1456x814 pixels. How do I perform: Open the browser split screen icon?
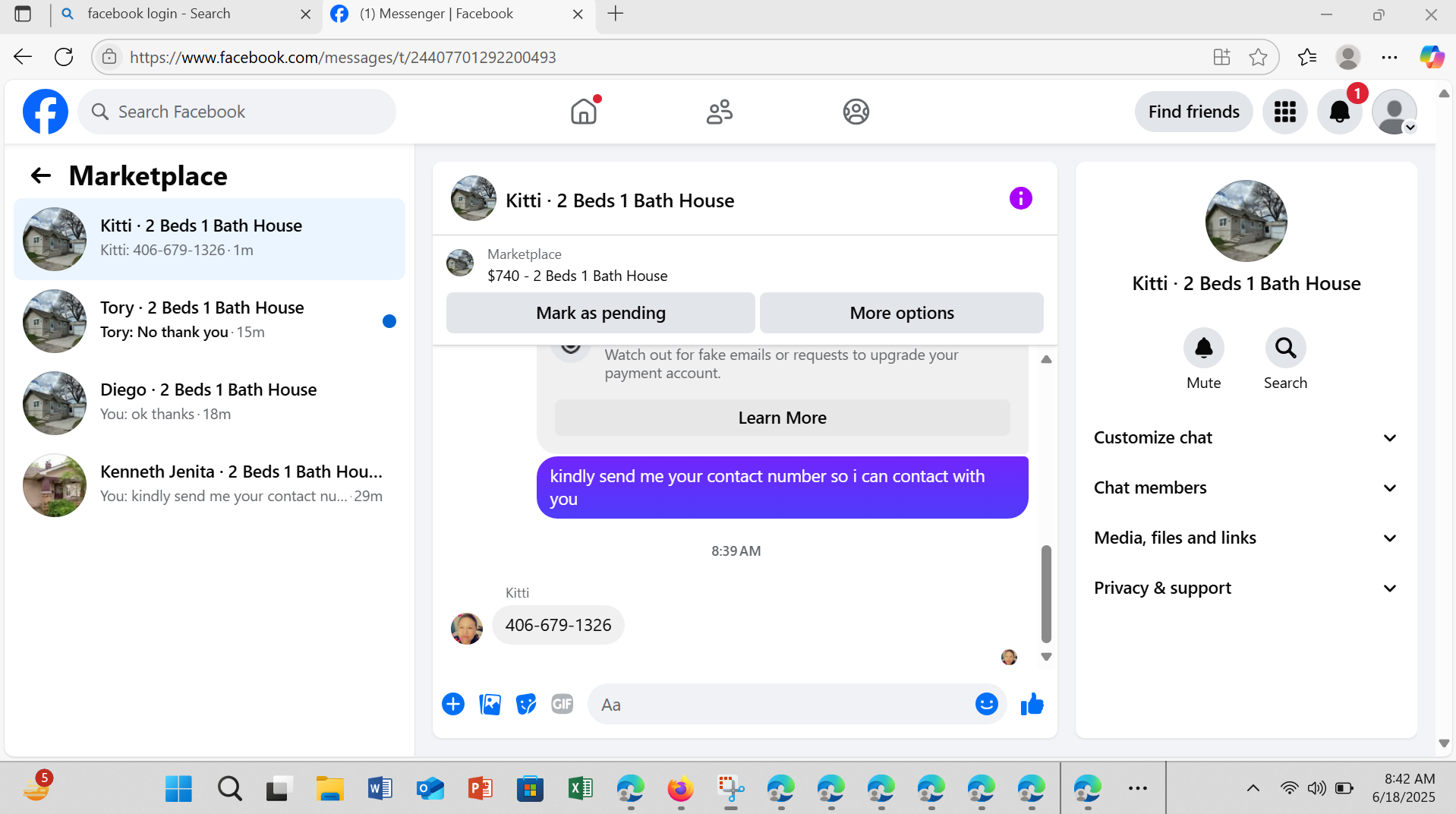pos(1221,57)
